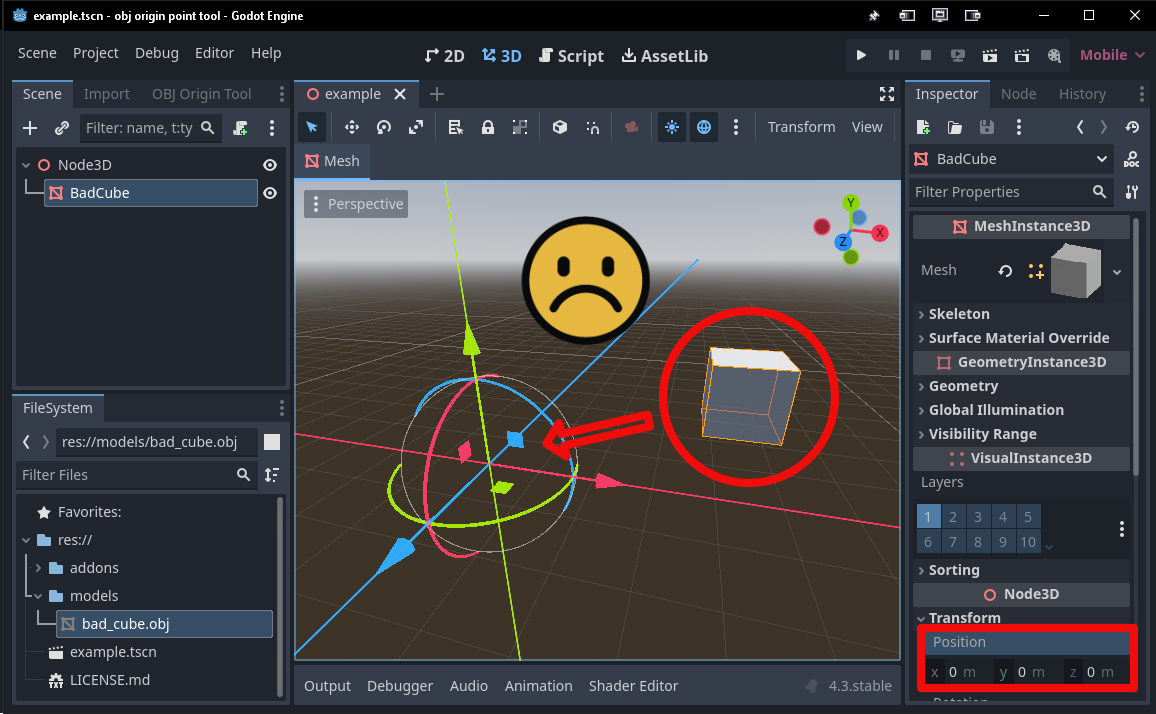Switch to 3D workspace
The image size is (1156, 714).
point(501,56)
